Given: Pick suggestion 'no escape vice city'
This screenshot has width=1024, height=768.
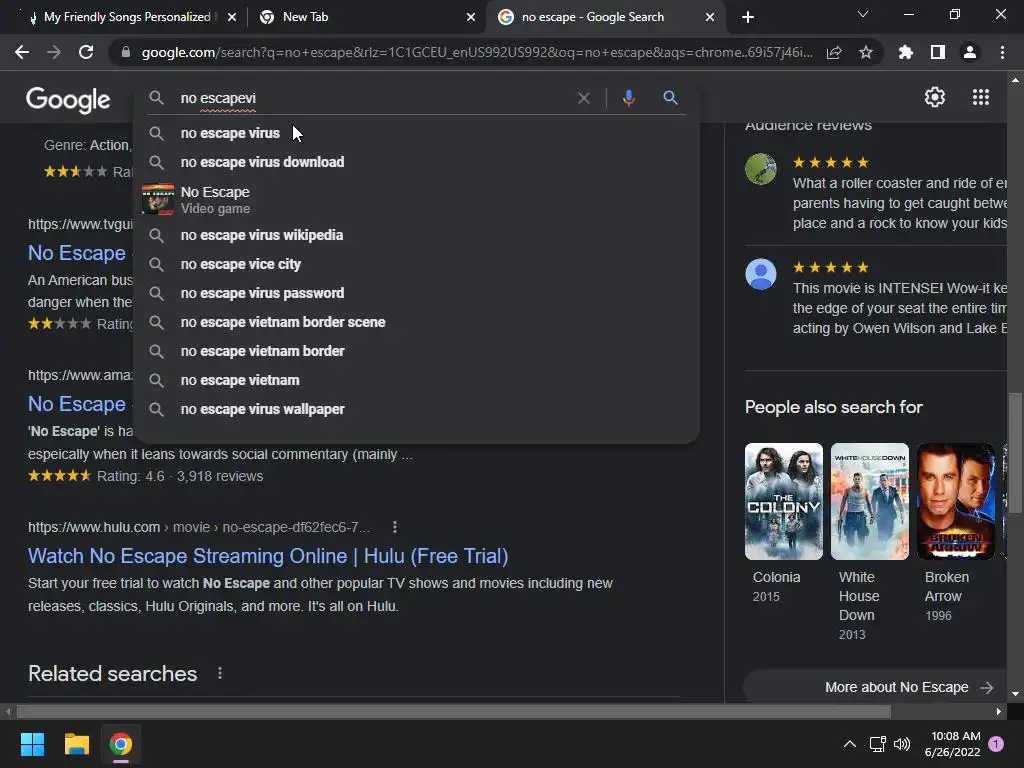Looking at the screenshot, I should pyautogui.click(x=416, y=264).
